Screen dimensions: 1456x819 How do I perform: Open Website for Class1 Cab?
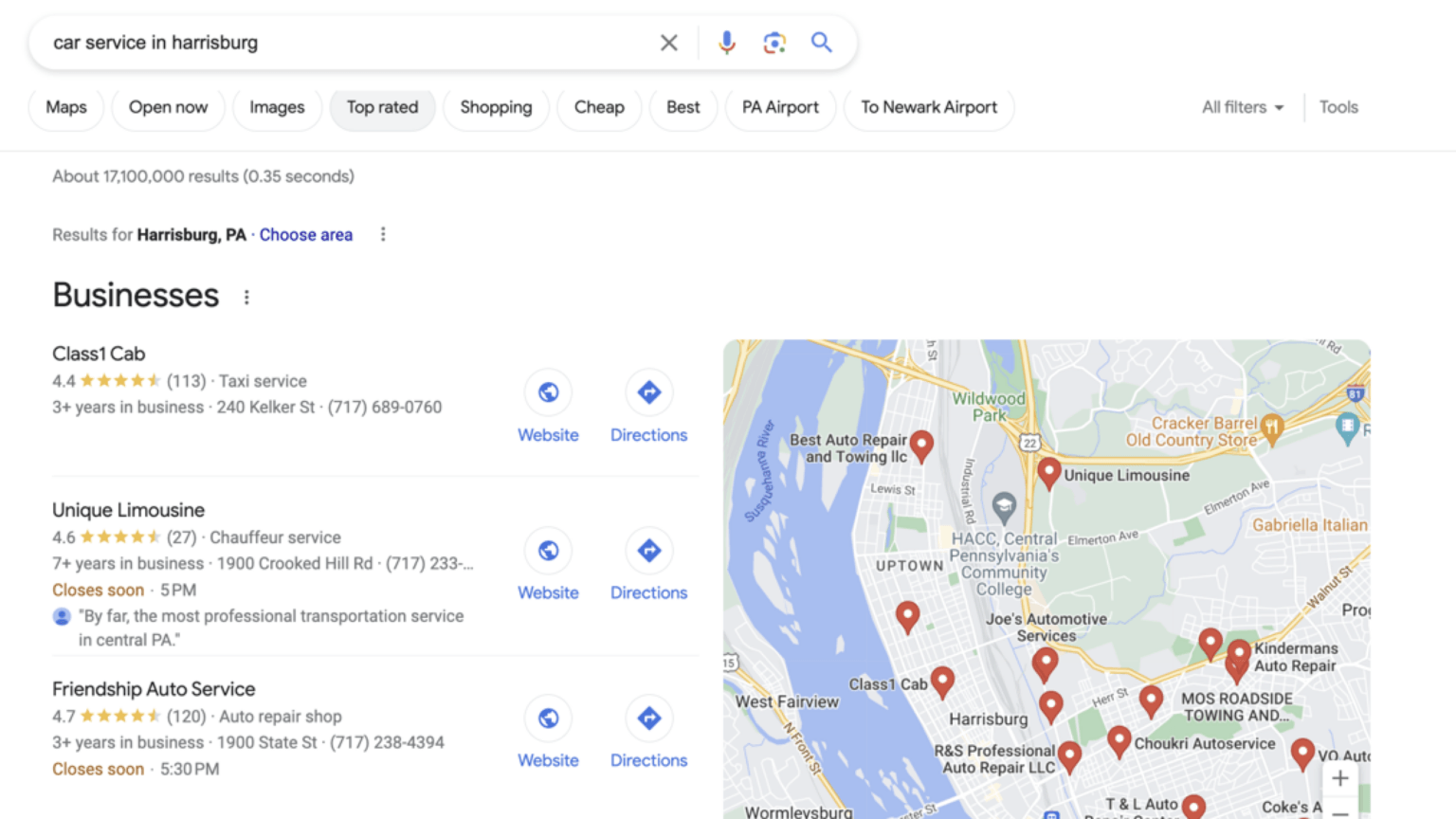548,391
